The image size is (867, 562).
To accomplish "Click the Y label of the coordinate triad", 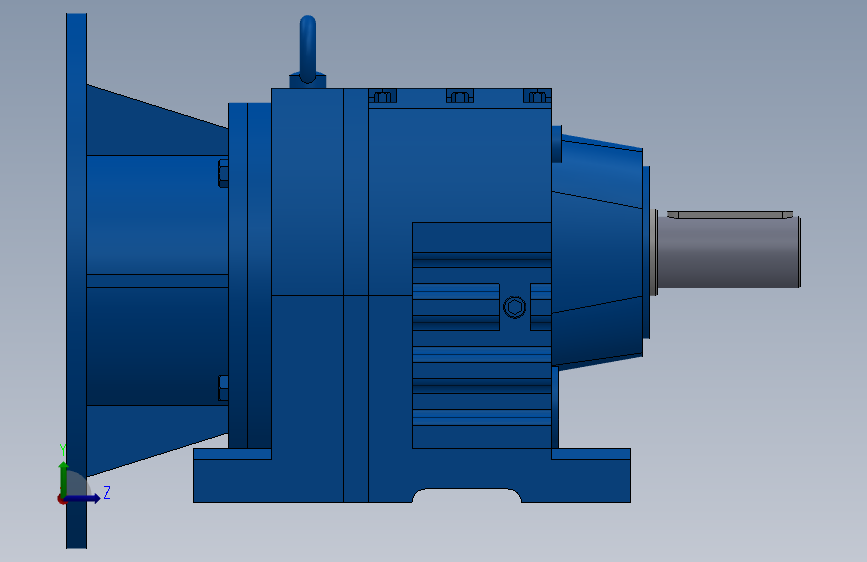I will (63, 449).
